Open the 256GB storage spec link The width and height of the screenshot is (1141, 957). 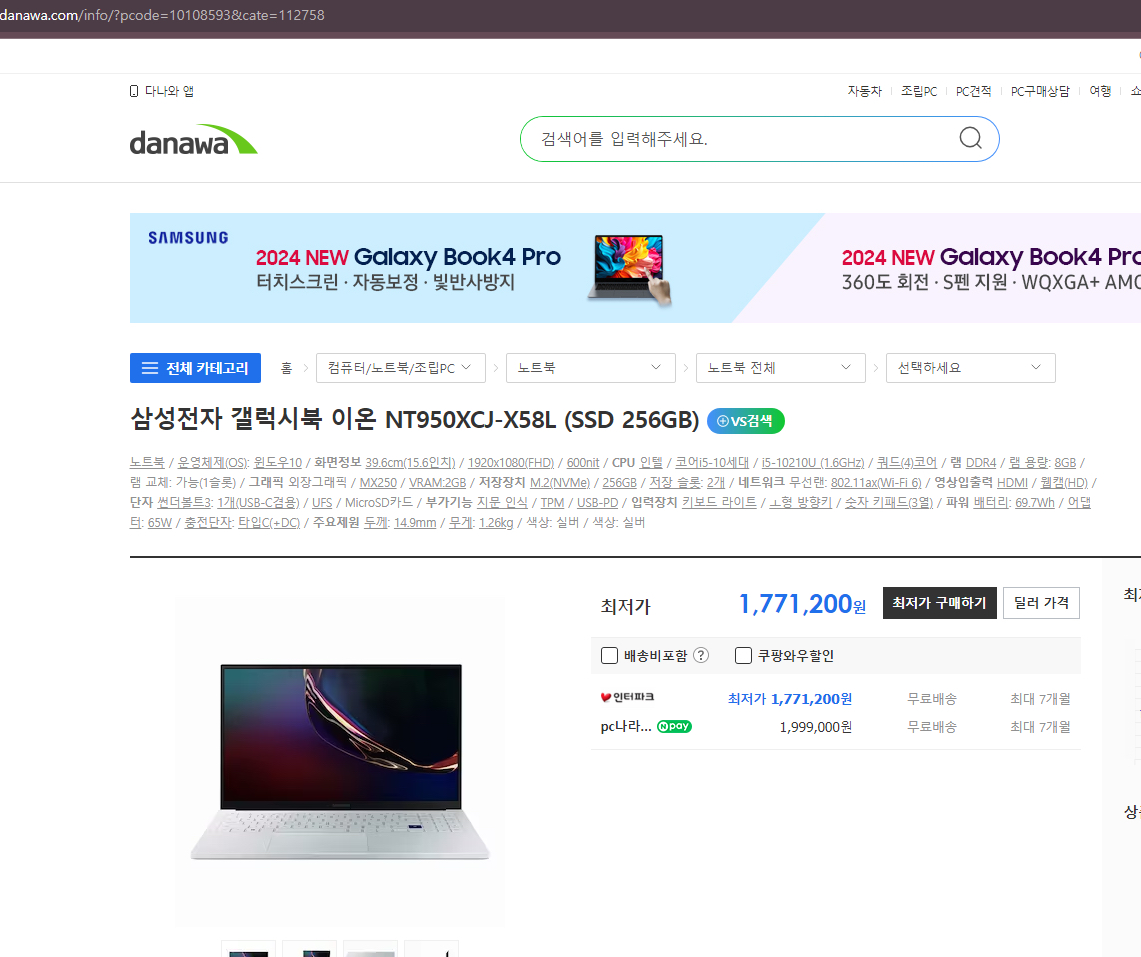(x=619, y=483)
